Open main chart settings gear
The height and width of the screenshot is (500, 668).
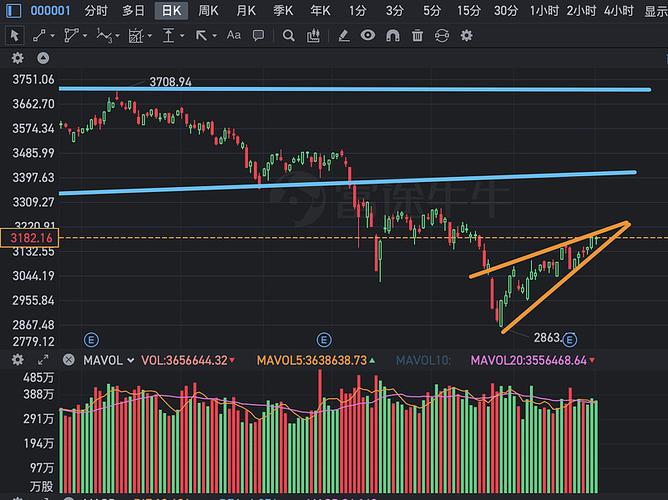click(x=17, y=58)
